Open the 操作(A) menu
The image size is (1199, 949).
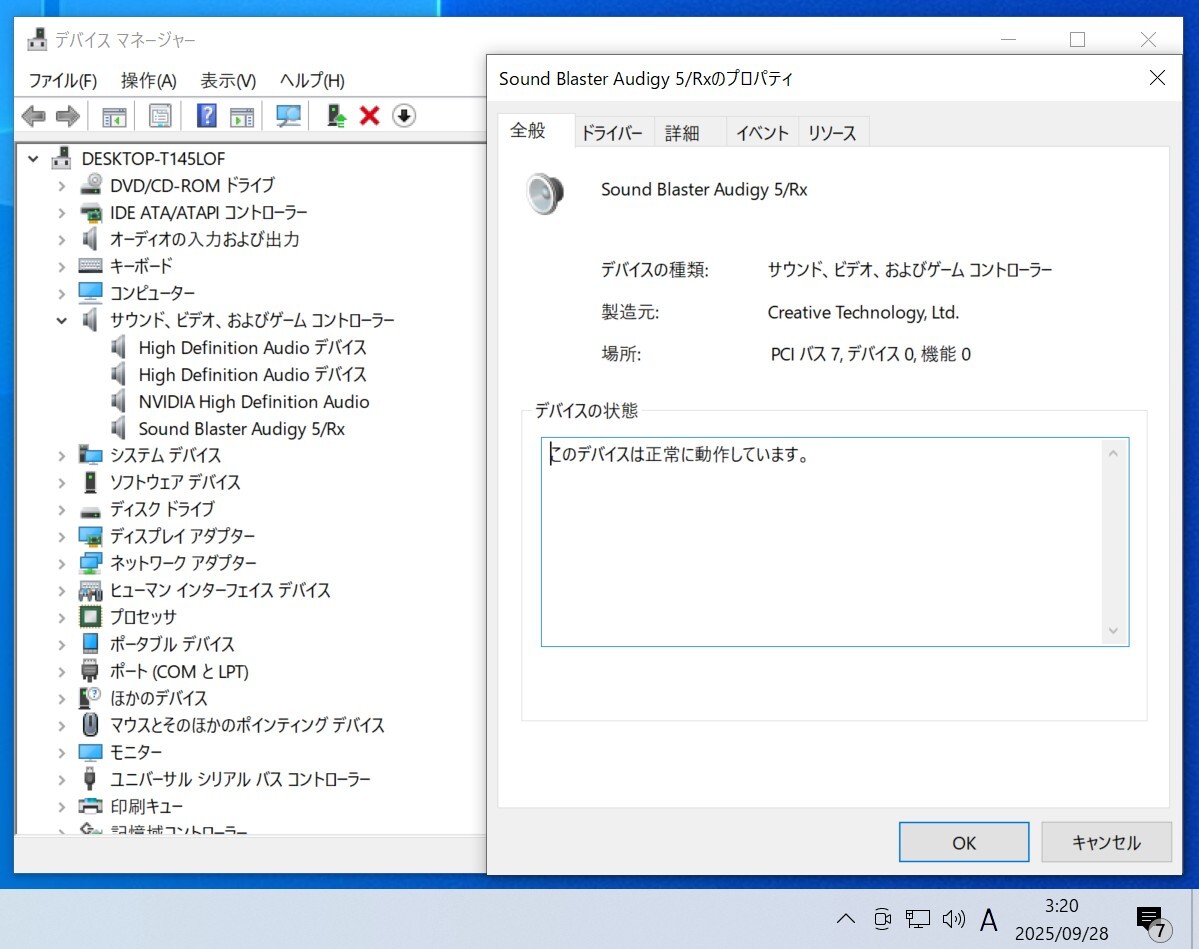pos(148,80)
